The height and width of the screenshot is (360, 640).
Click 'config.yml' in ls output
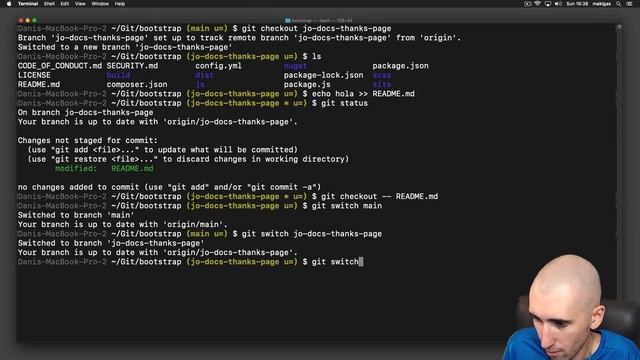218,66
